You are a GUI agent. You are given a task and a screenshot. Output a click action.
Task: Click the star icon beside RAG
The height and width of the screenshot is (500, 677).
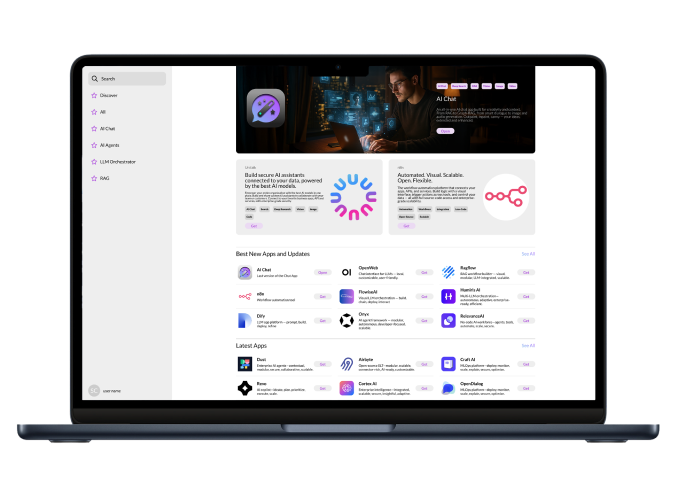point(94,178)
